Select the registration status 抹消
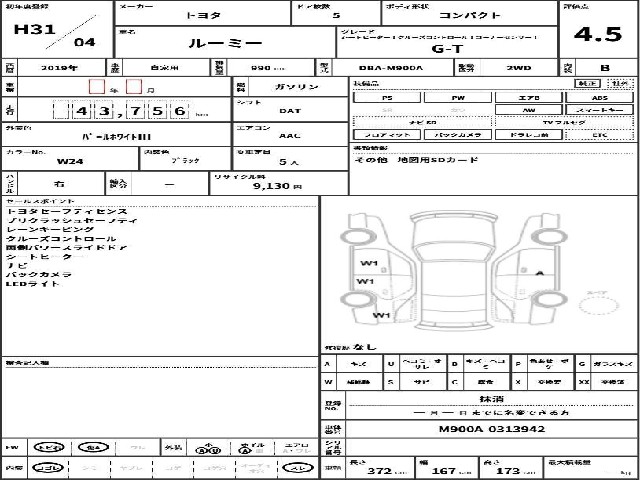This screenshot has height=480, width=640. point(491,399)
